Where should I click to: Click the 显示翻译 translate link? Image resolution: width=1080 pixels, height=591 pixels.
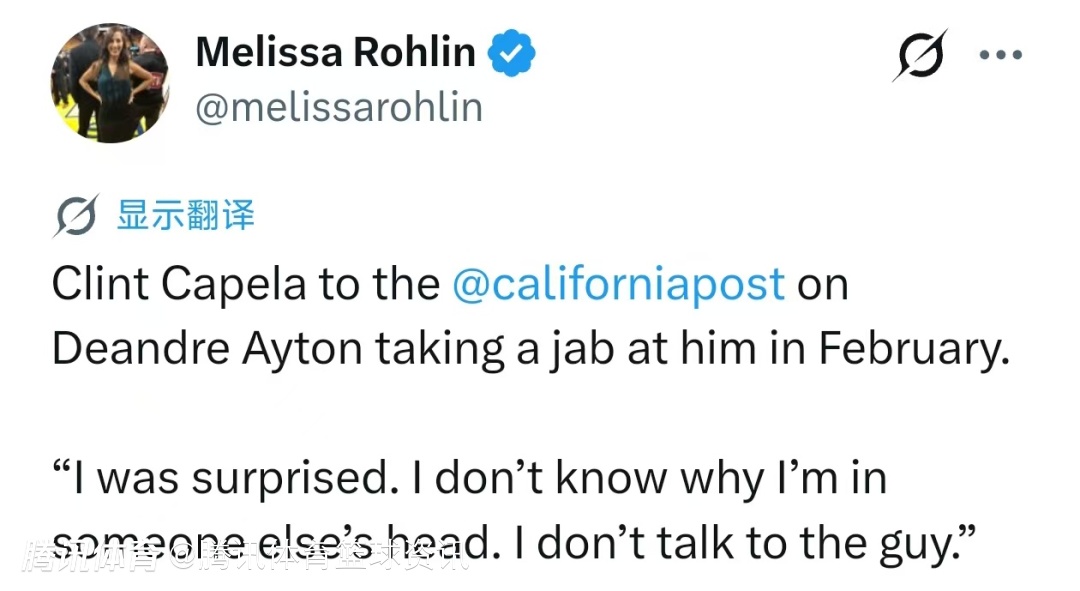click(186, 215)
